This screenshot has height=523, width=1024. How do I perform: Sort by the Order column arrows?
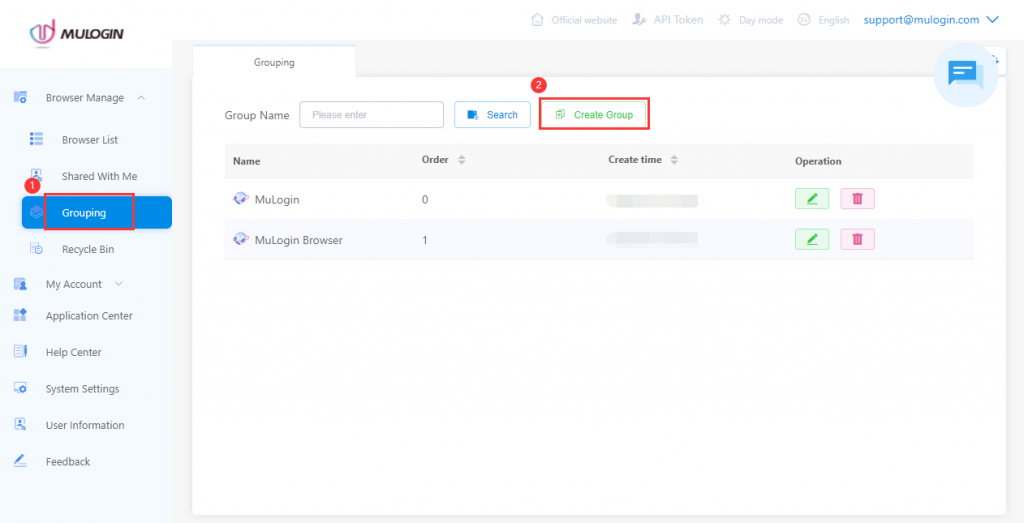coord(462,160)
